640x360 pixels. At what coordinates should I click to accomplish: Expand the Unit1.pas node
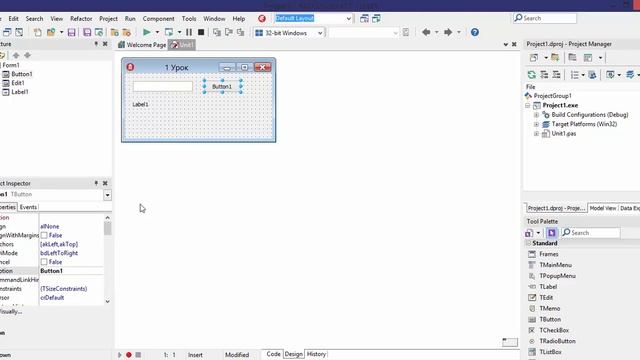(537, 133)
